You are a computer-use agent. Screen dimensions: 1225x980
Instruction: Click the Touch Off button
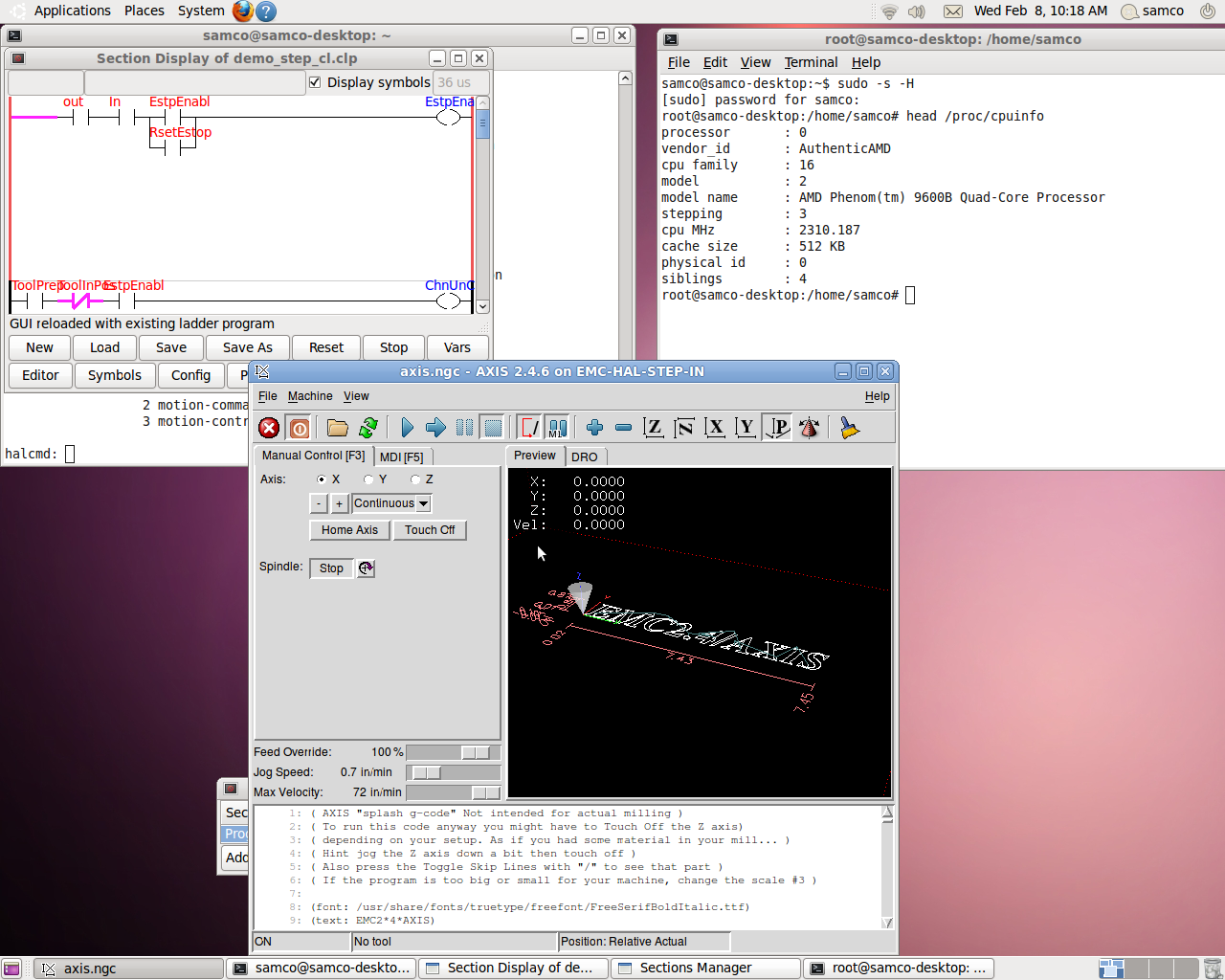pos(430,530)
